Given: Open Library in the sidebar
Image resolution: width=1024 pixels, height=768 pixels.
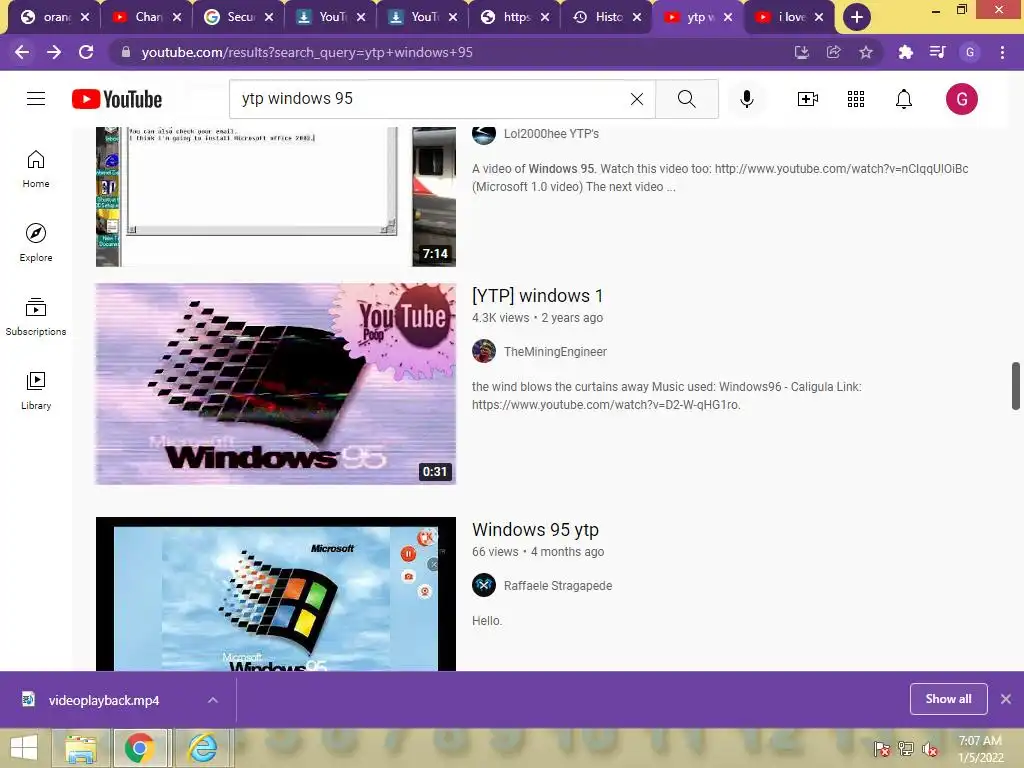Looking at the screenshot, I should click(x=36, y=391).
